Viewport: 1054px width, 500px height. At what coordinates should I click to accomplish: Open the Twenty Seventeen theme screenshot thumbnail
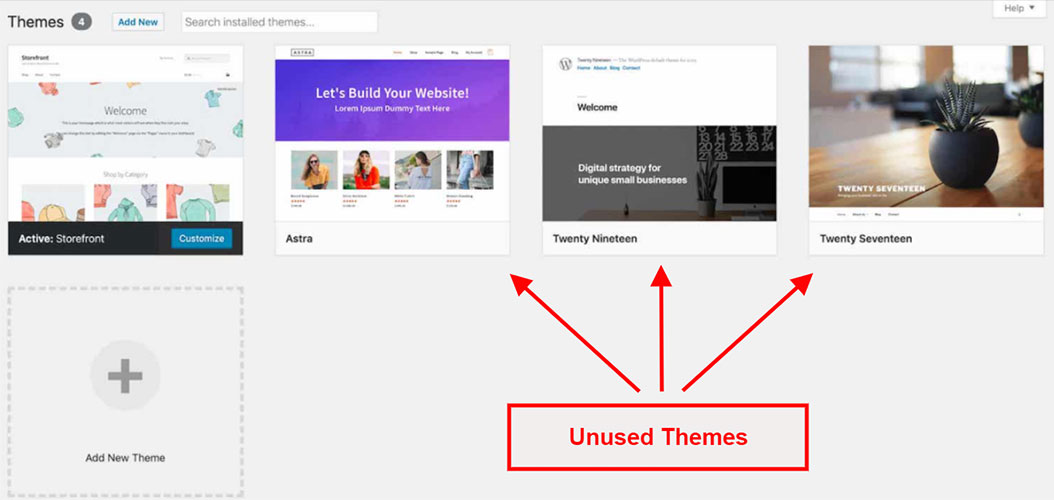926,134
